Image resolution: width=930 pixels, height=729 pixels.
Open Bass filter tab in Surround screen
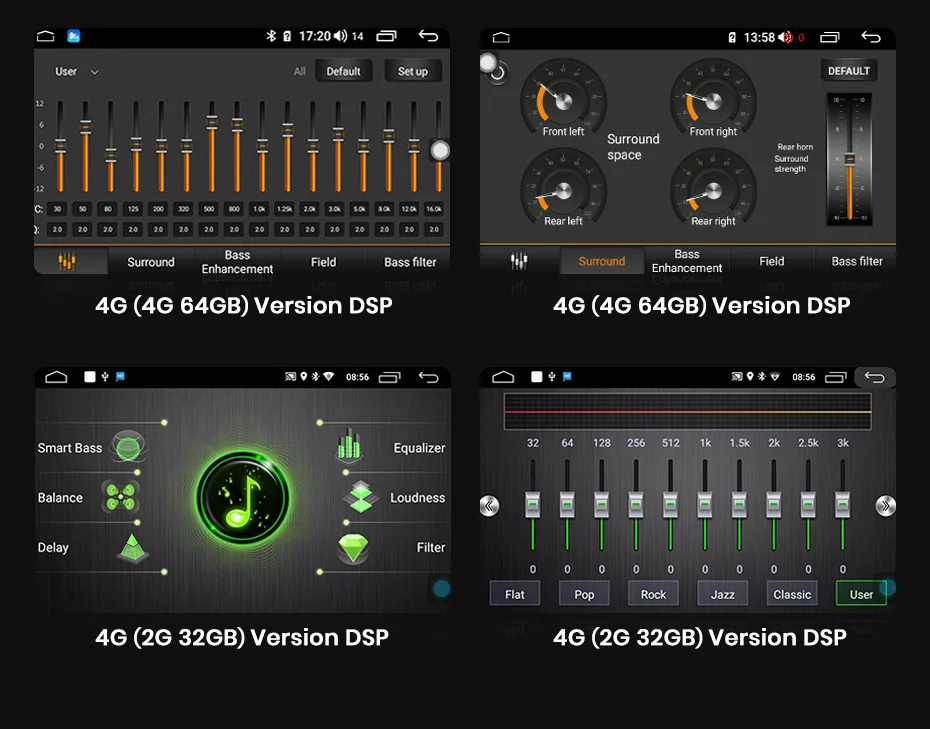point(856,261)
